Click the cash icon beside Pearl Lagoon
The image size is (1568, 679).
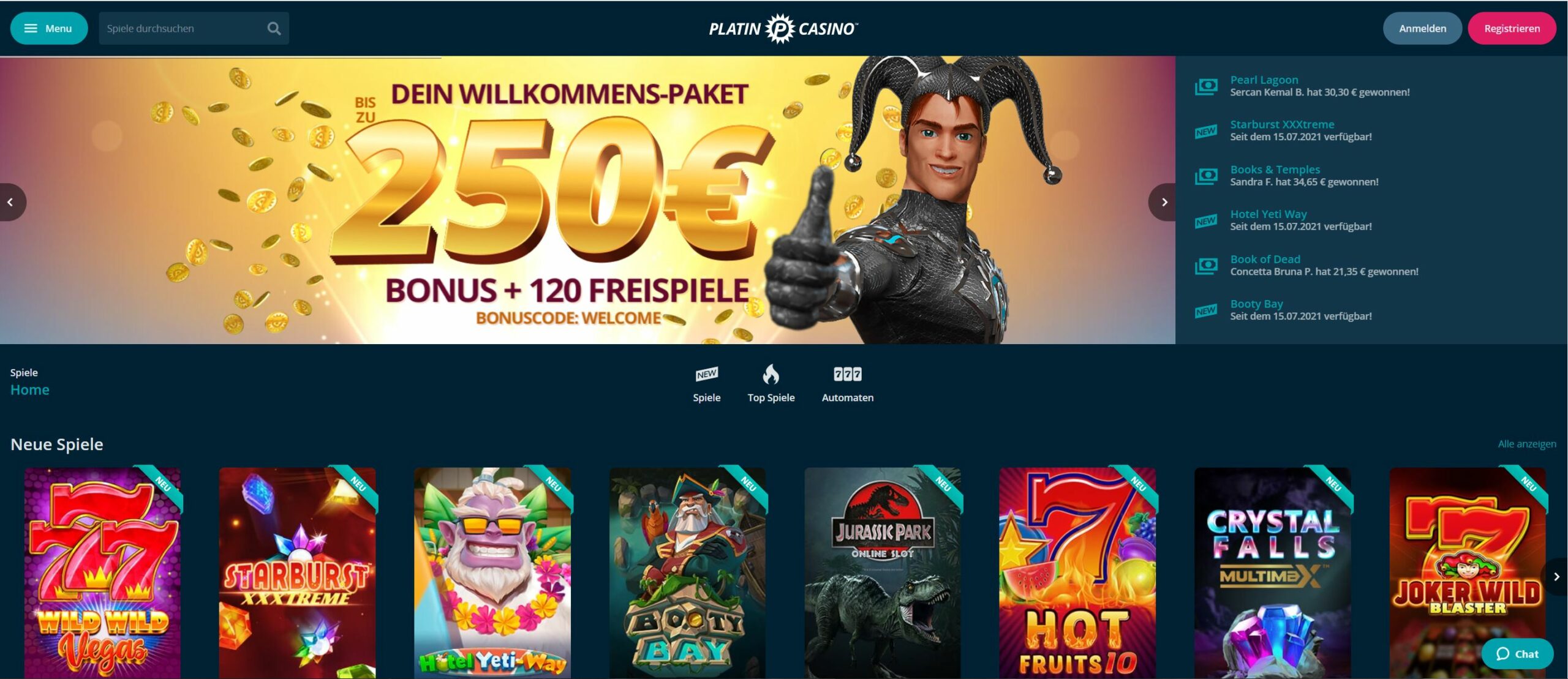point(1206,86)
